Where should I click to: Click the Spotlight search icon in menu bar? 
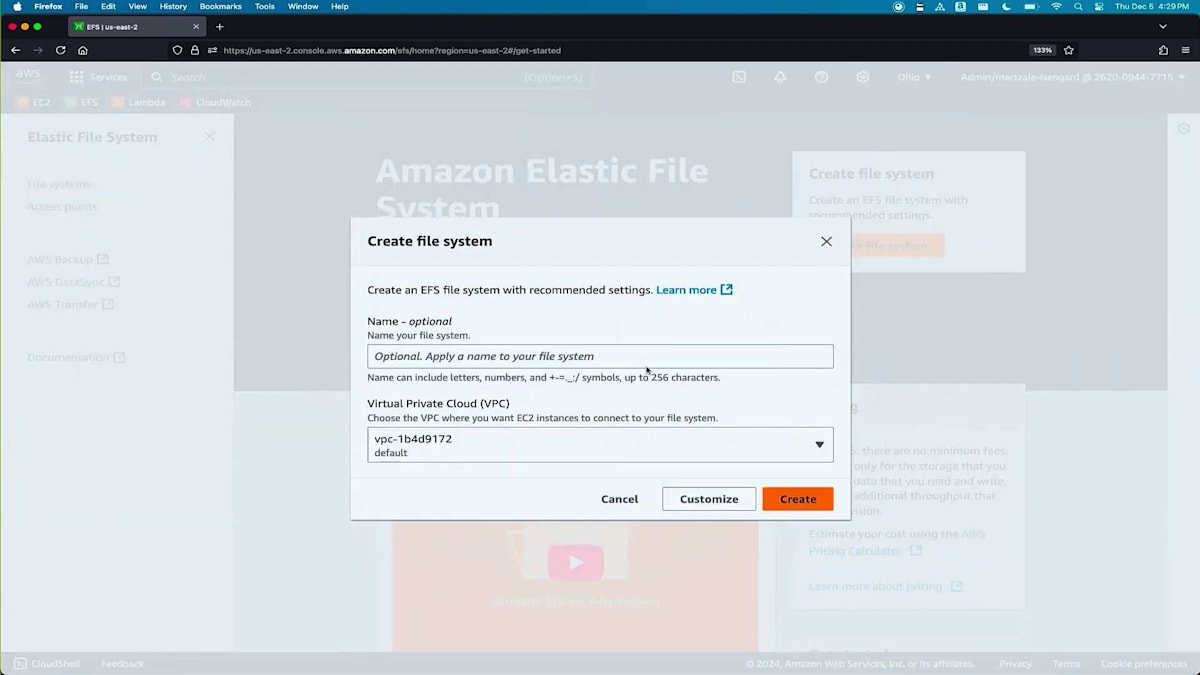pyautogui.click(x=1078, y=6)
